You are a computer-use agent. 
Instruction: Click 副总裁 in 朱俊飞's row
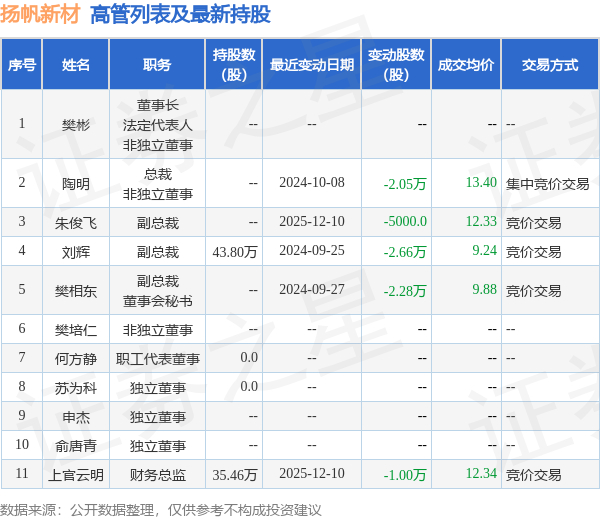click(x=158, y=223)
